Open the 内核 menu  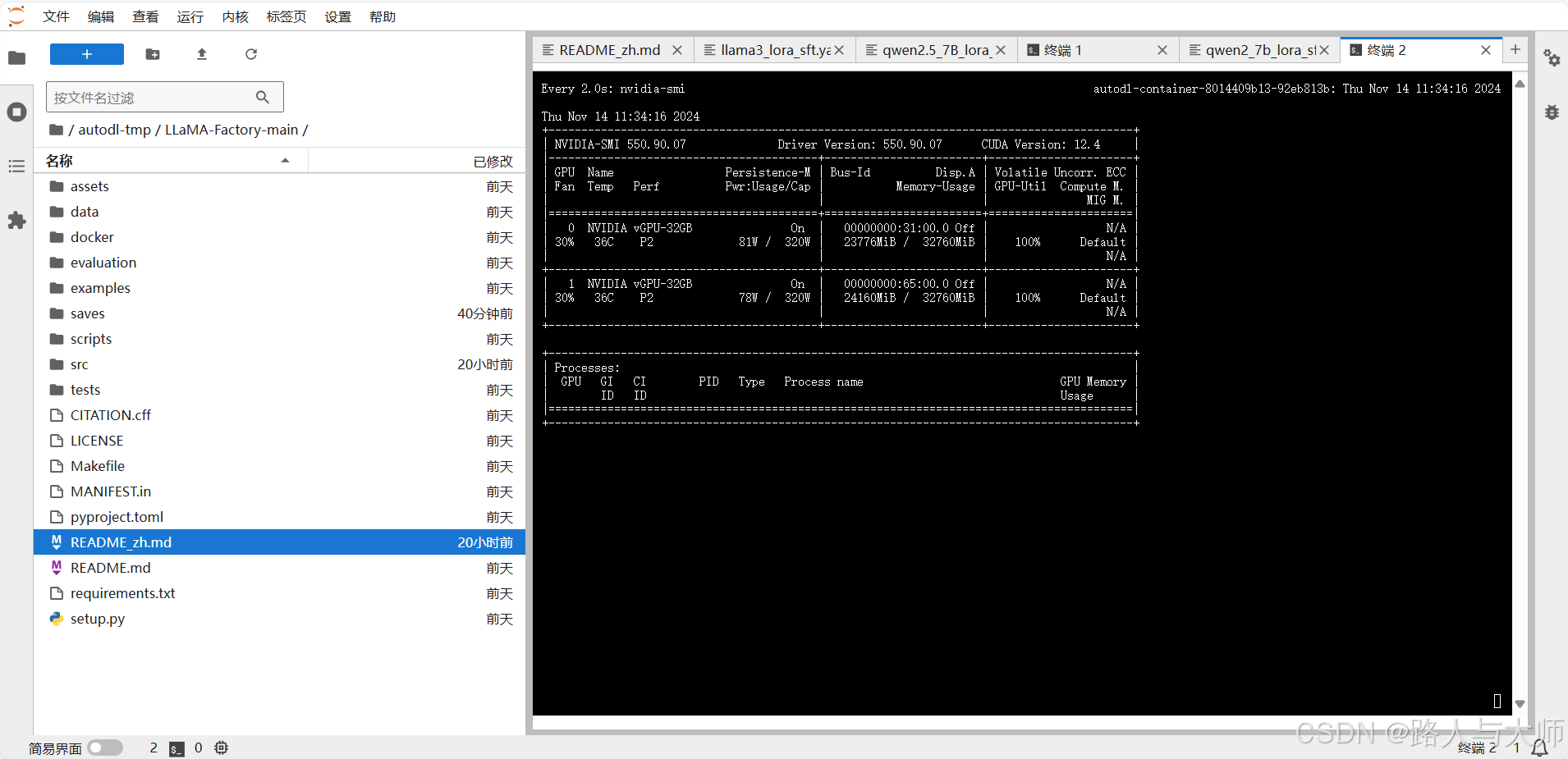pos(236,16)
